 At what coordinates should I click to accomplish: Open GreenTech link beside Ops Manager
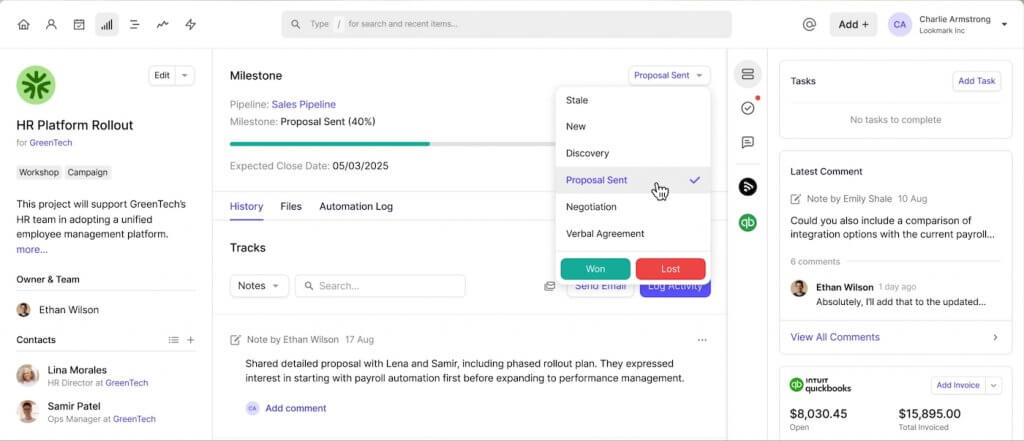[135, 419]
